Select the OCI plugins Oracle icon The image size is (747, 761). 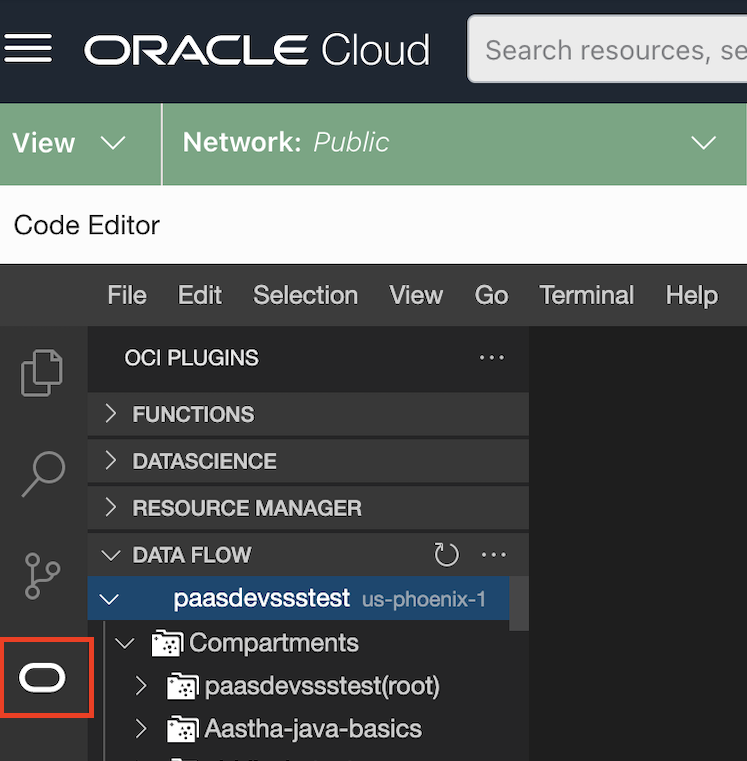43,678
